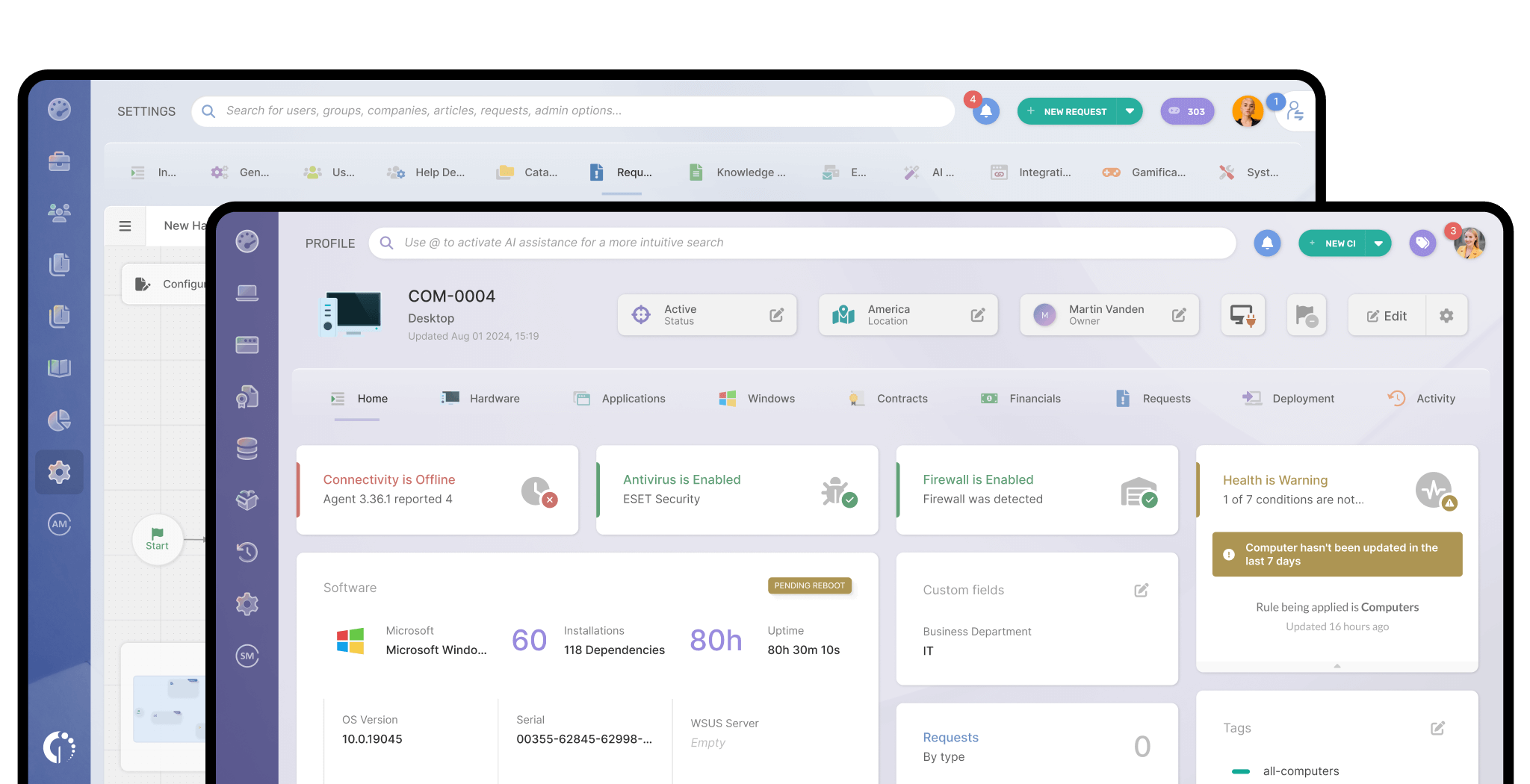
Task: Click the remote desktop connect icon
Action: (x=1242, y=315)
